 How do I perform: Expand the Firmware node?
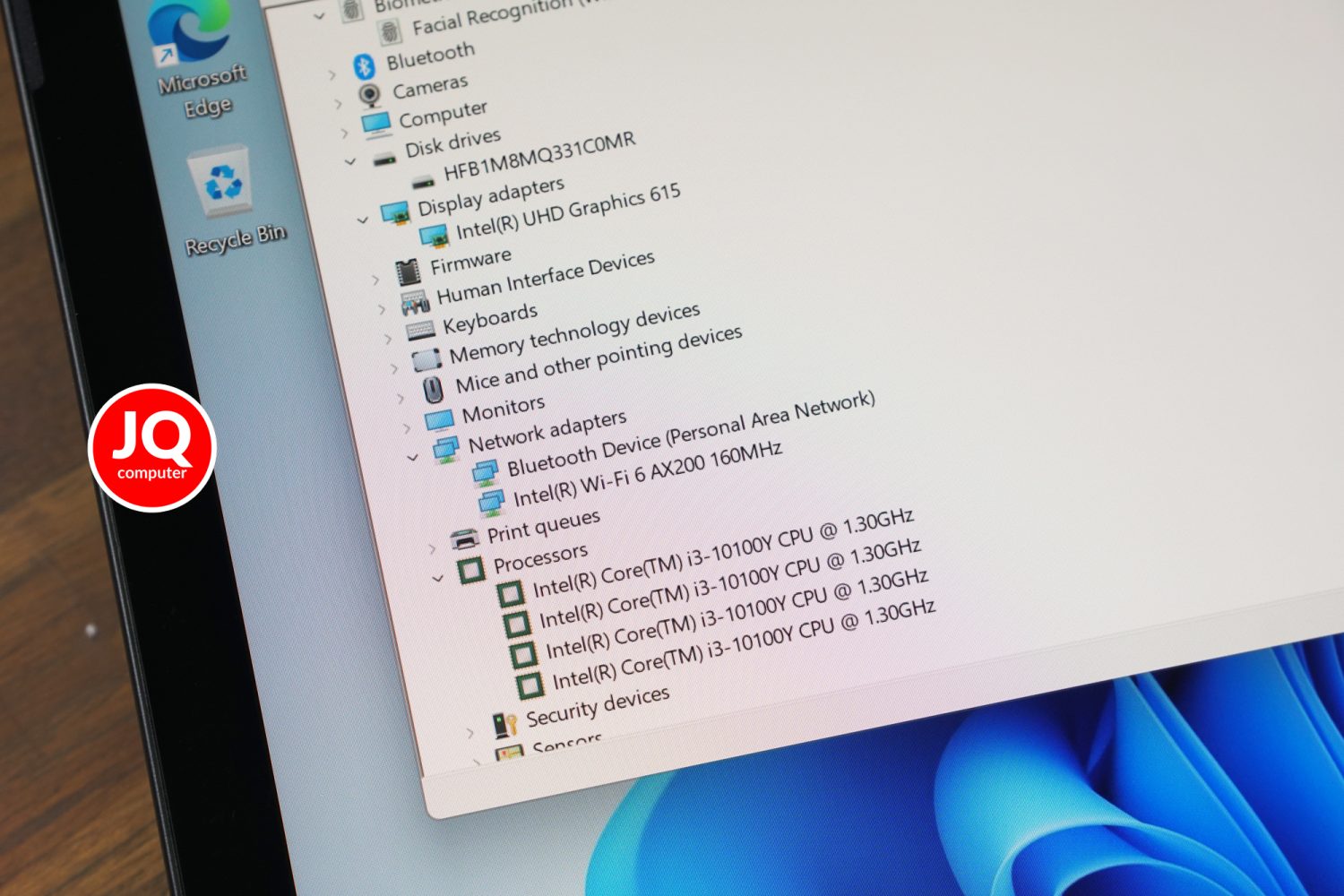(376, 280)
